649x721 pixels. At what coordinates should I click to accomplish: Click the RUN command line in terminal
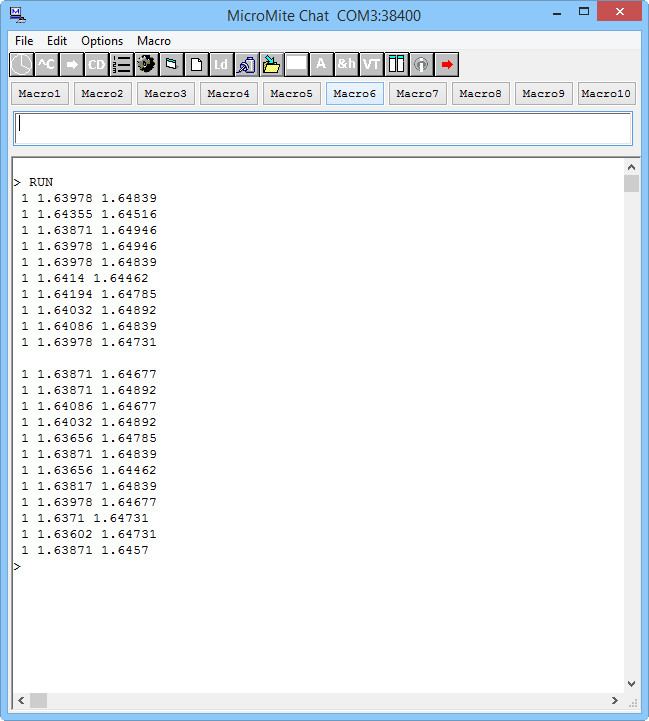point(34,183)
